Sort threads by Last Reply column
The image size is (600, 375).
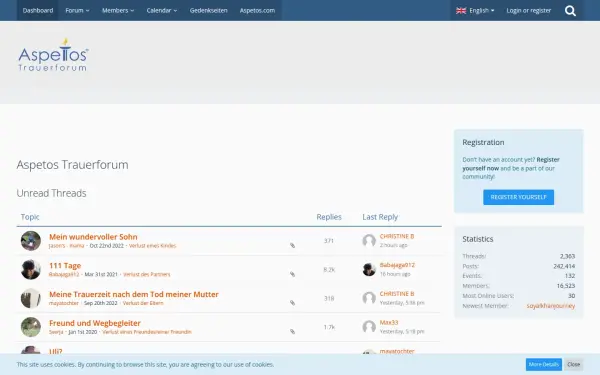pyautogui.click(x=380, y=217)
